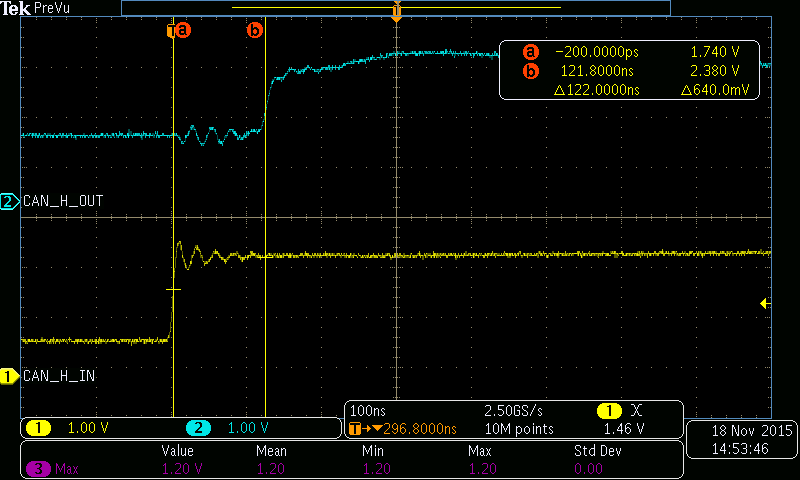This screenshot has width=800, height=480.
Task: Click the Min column header
Action: [373, 451]
